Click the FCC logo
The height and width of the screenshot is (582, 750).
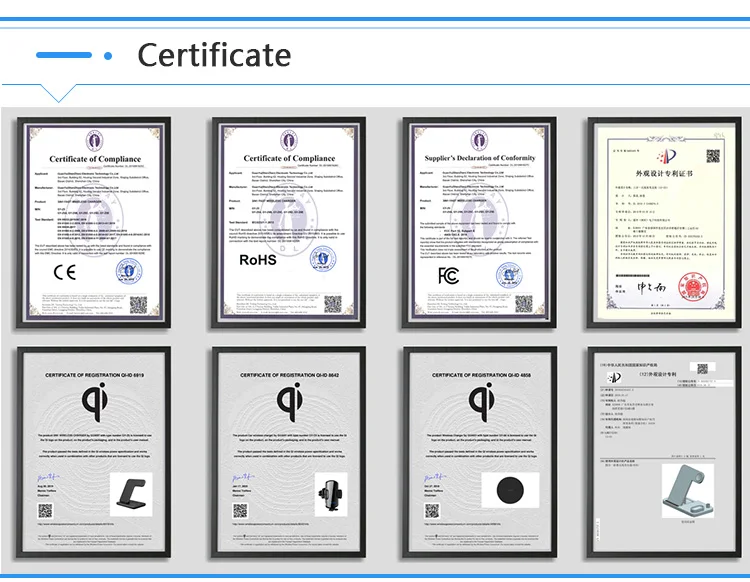tap(449, 275)
